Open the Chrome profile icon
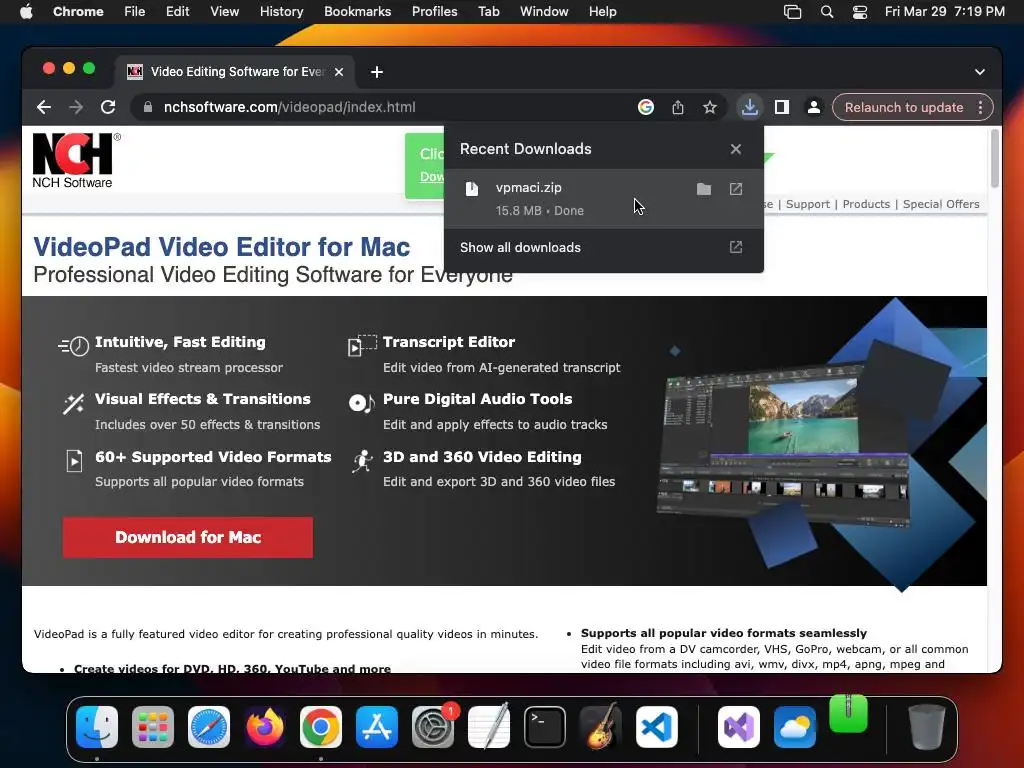 tap(814, 107)
